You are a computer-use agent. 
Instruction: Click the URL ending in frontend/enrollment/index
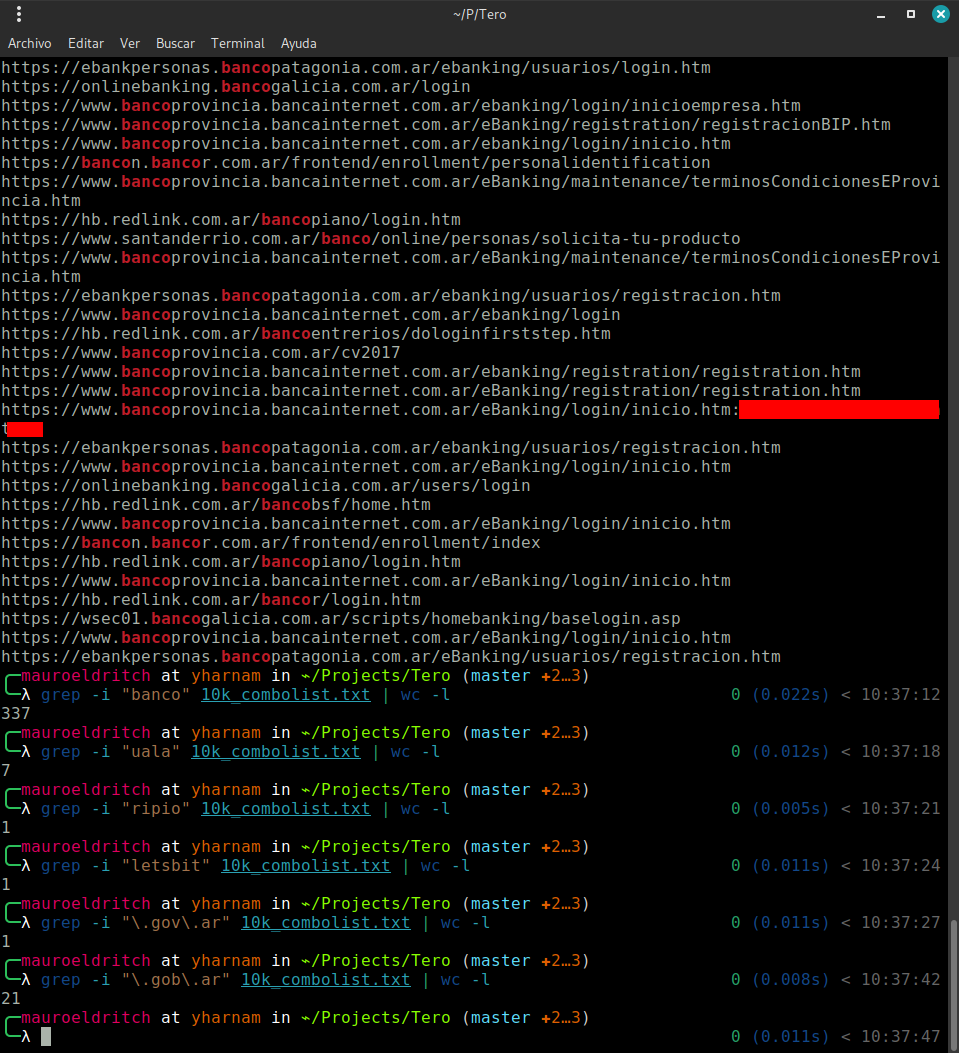(x=271, y=542)
